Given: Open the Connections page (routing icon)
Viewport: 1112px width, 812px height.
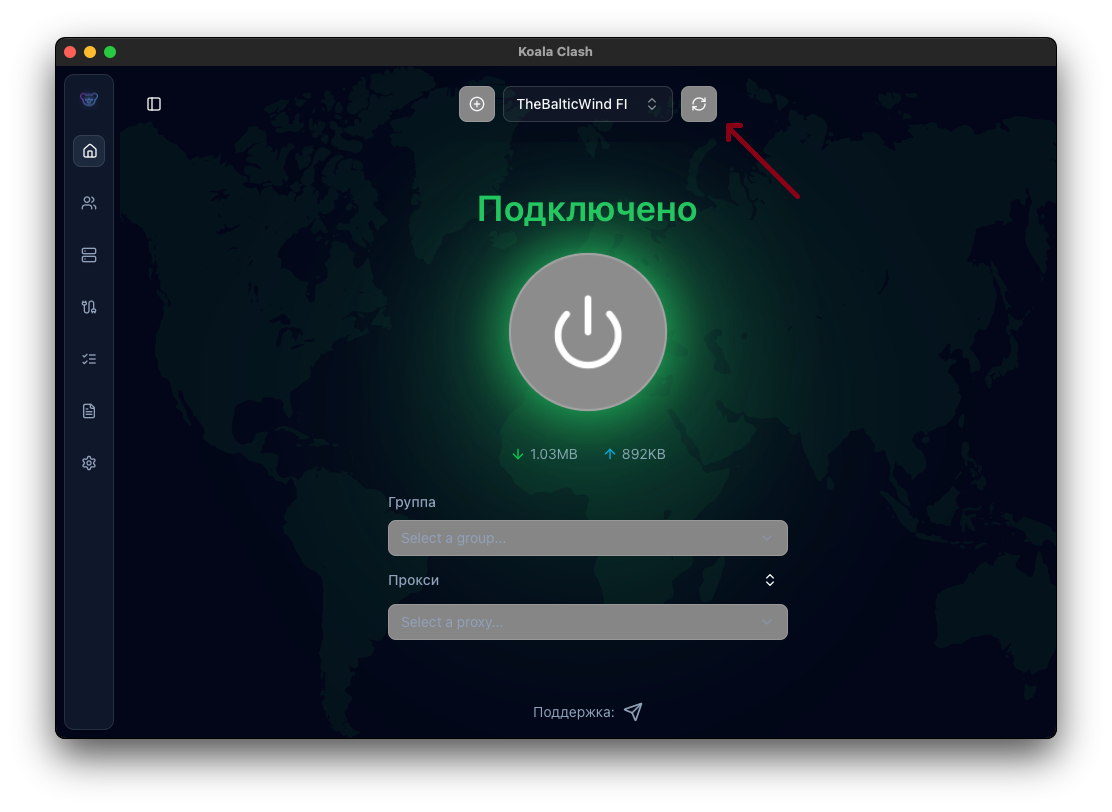Looking at the screenshot, I should [89, 307].
